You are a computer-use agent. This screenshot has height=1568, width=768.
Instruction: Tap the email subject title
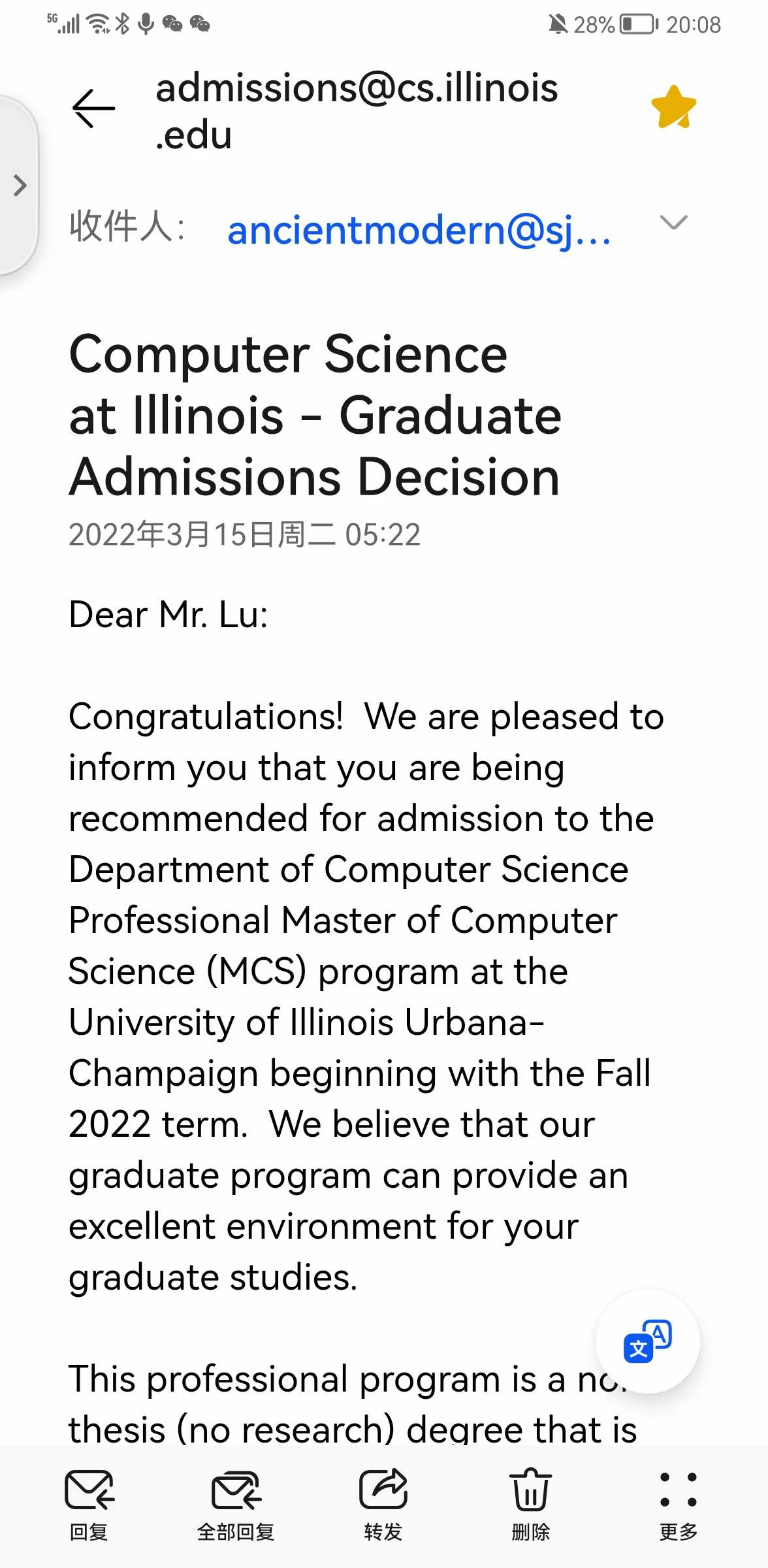(x=315, y=416)
